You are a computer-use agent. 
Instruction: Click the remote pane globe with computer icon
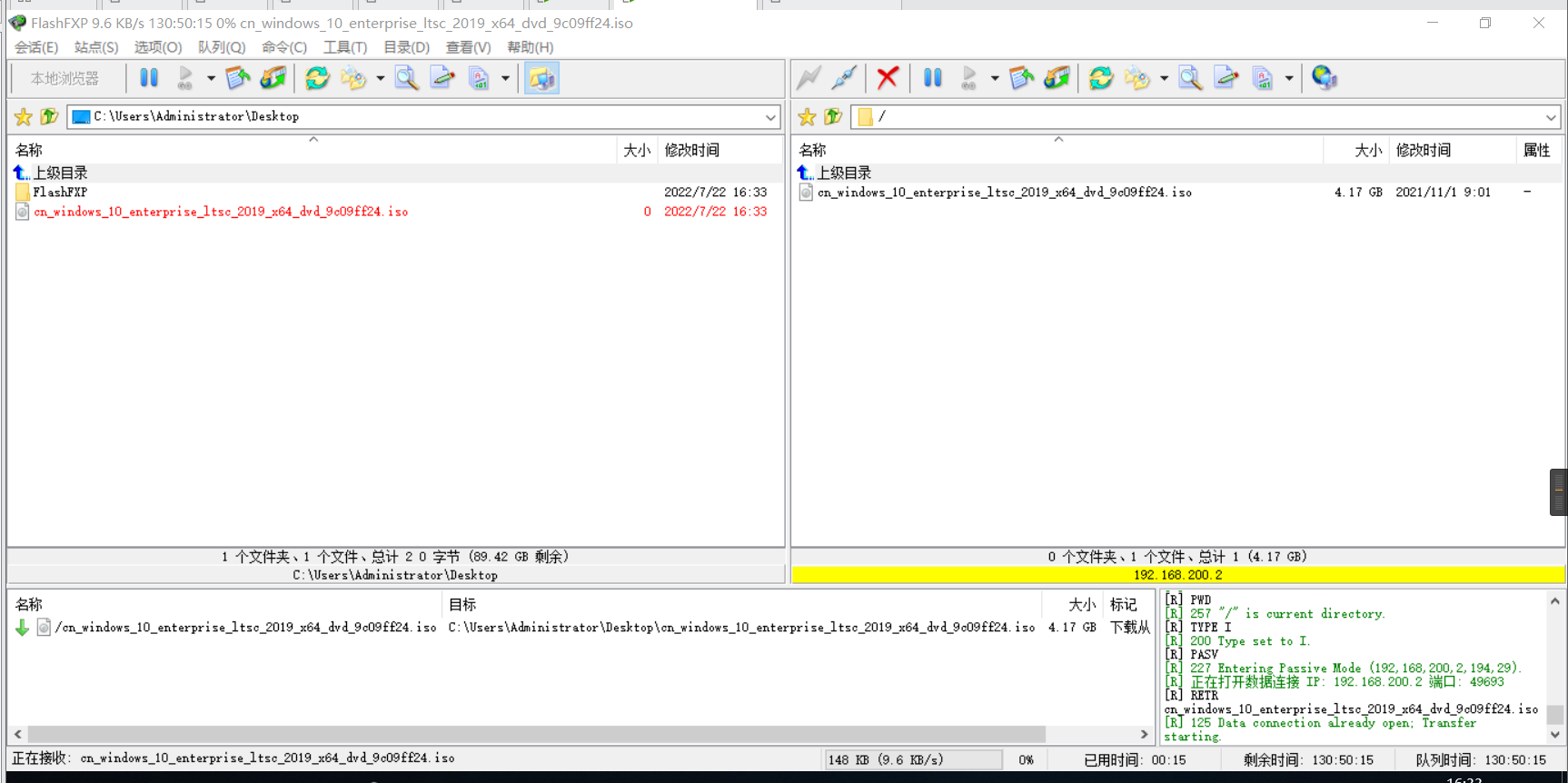pyautogui.click(x=1325, y=78)
